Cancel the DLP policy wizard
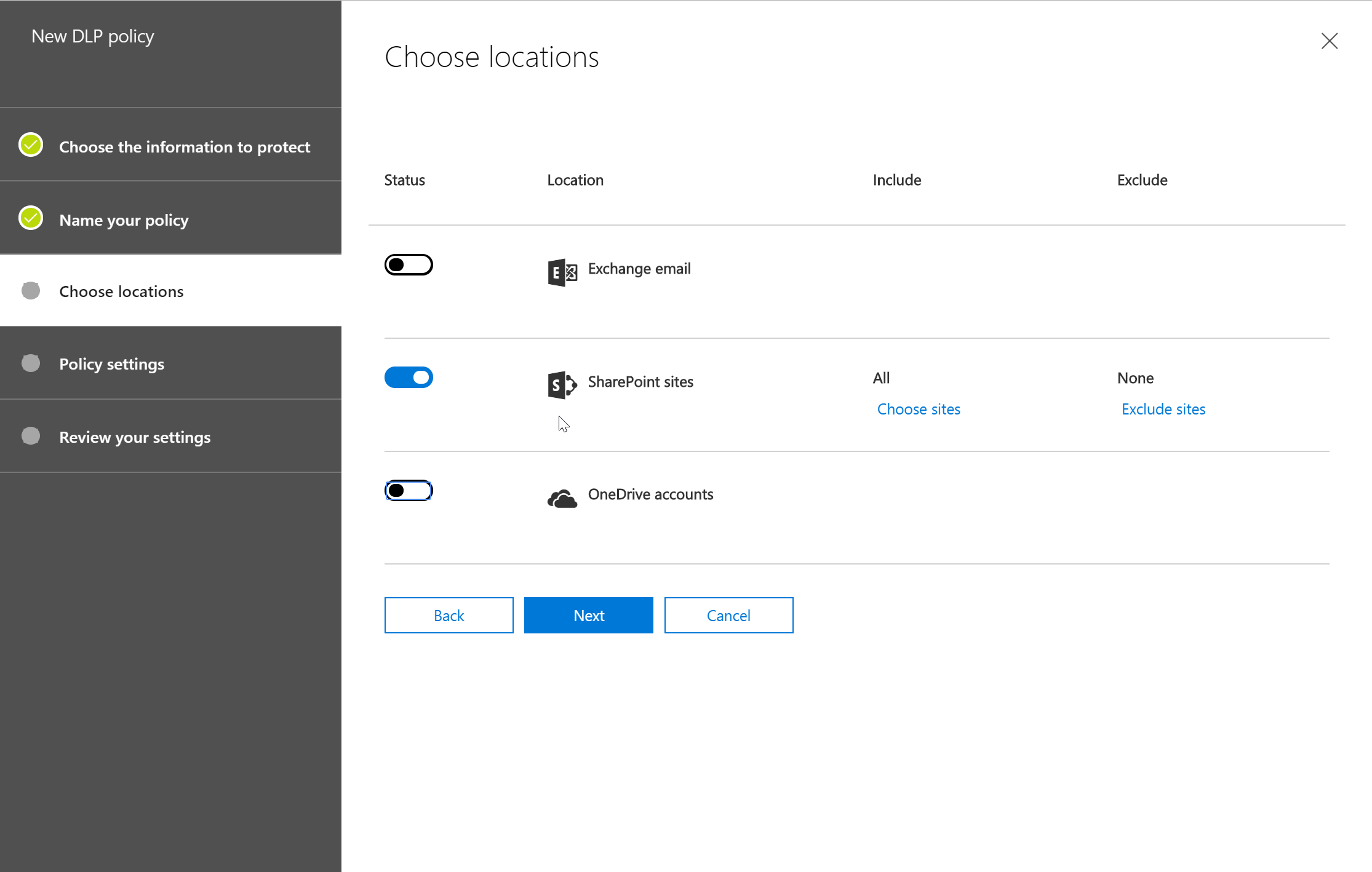This screenshot has width=1372, height=872. [x=728, y=615]
